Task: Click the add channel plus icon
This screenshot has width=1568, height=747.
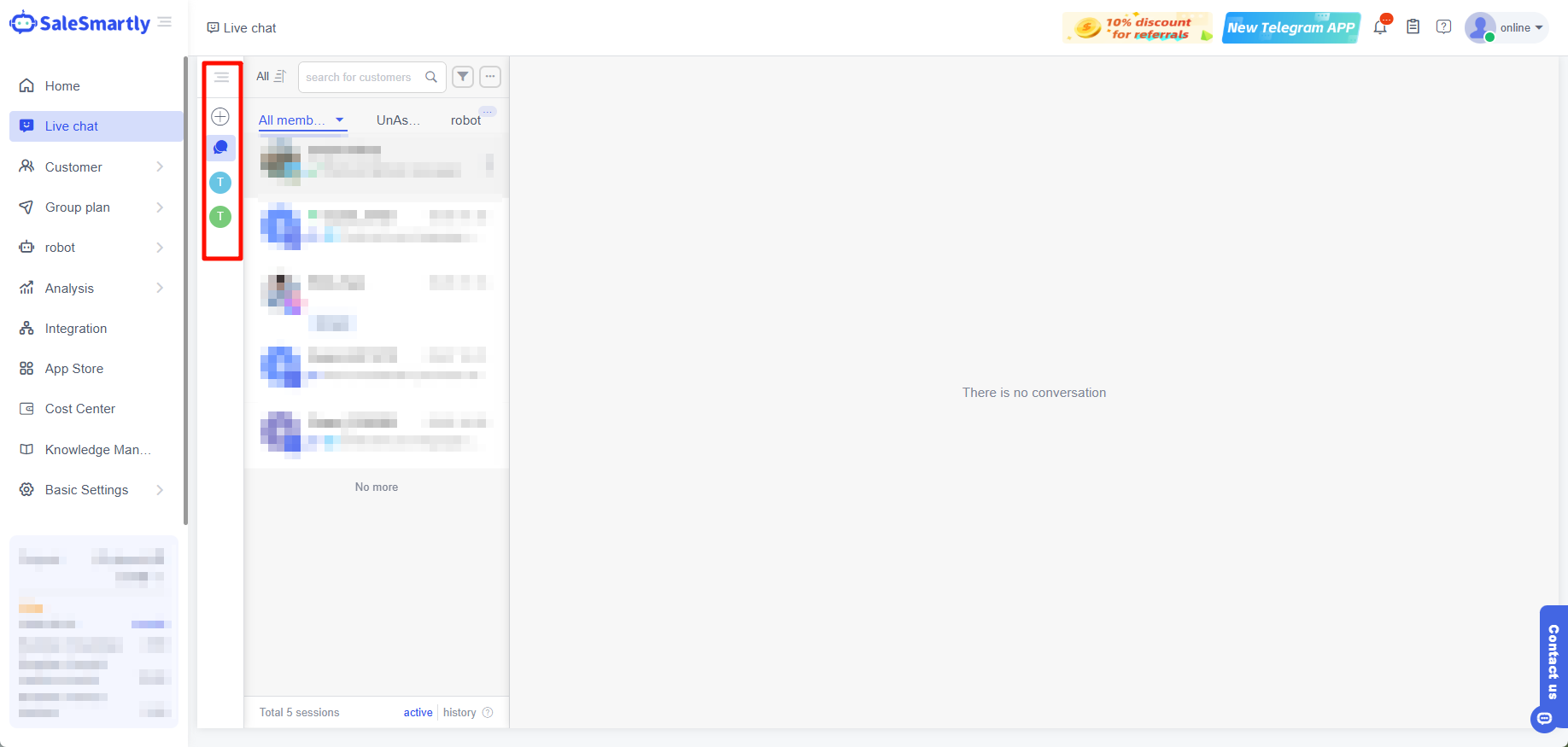Action: click(x=220, y=116)
